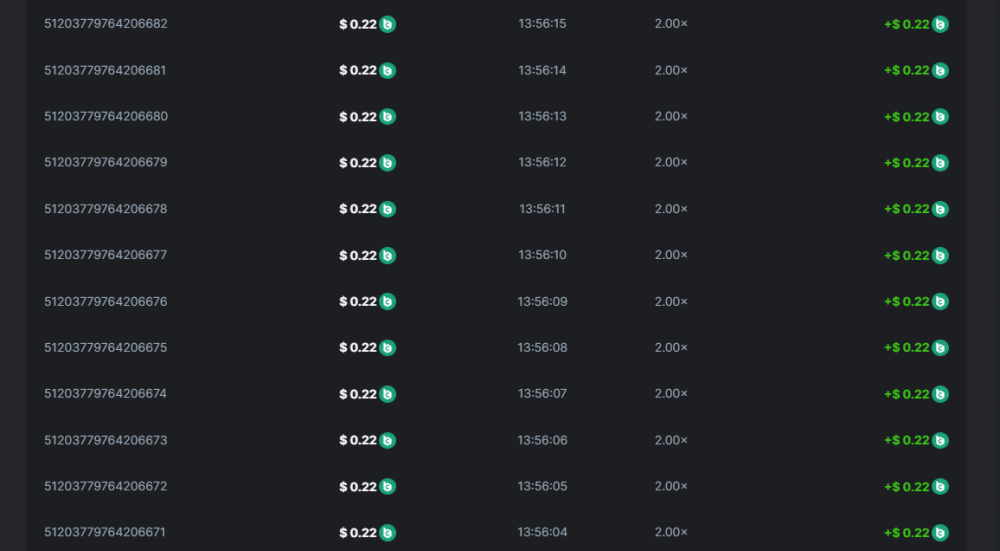1000x551 pixels.
Task: Click profit coin icon for bet ending 6673
Action: coord(940,440)
